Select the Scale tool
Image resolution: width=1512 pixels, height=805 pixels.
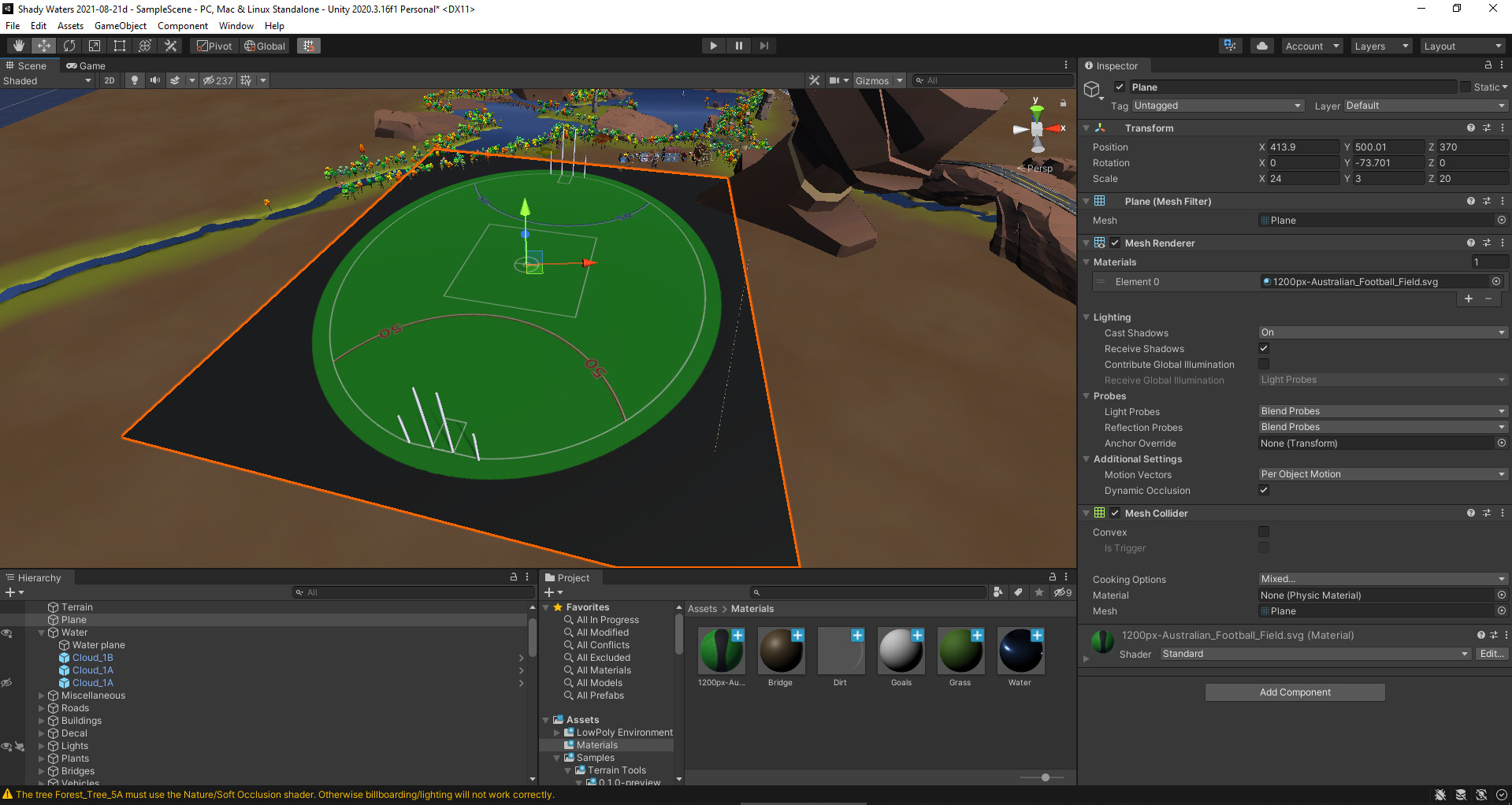pos(95,46)
